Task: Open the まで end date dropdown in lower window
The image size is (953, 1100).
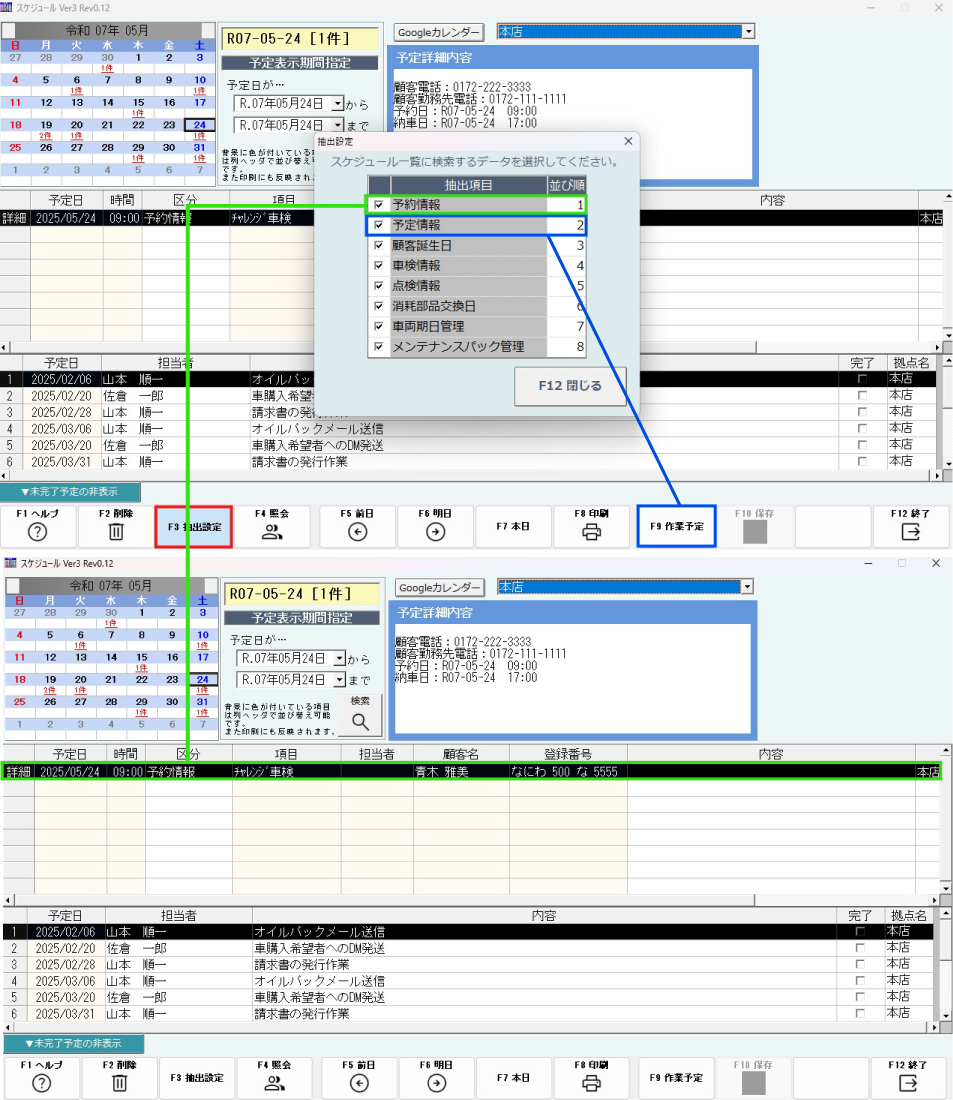Action: click(340, 680)
